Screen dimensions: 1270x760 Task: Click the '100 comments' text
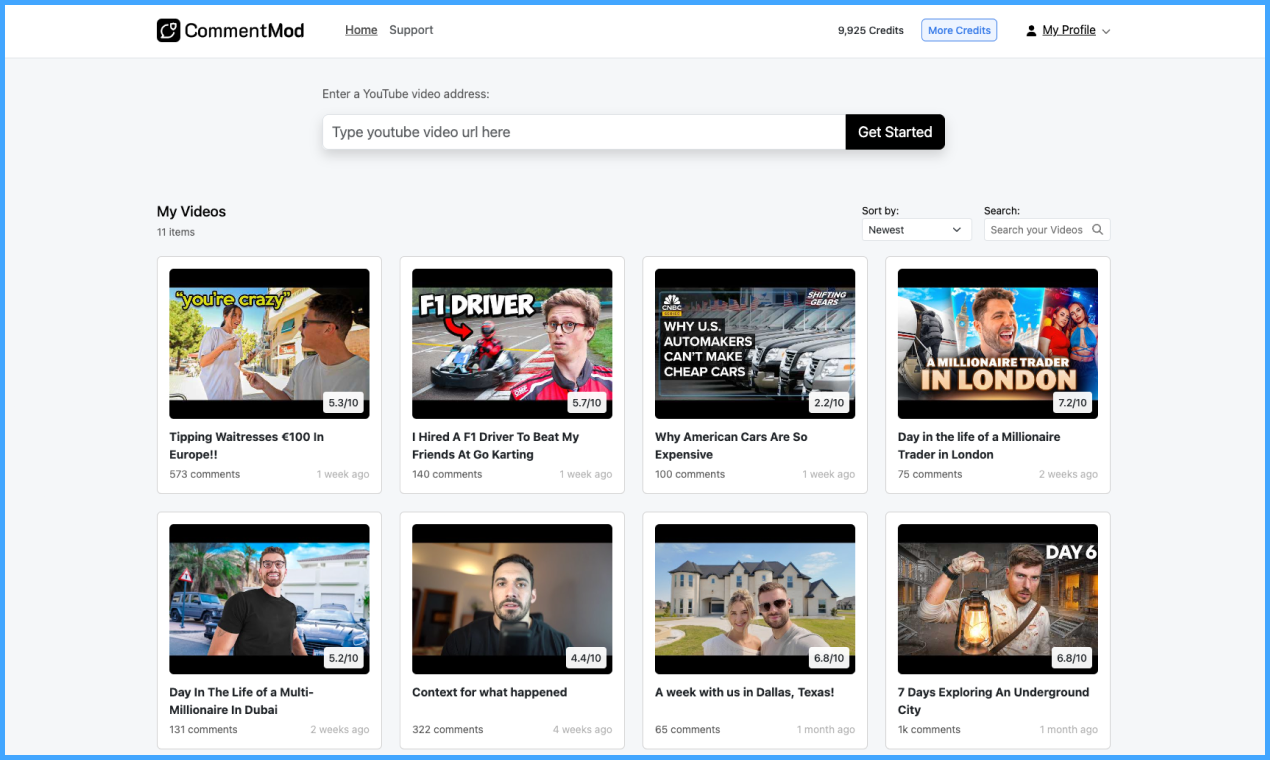[x=690, y=474]
